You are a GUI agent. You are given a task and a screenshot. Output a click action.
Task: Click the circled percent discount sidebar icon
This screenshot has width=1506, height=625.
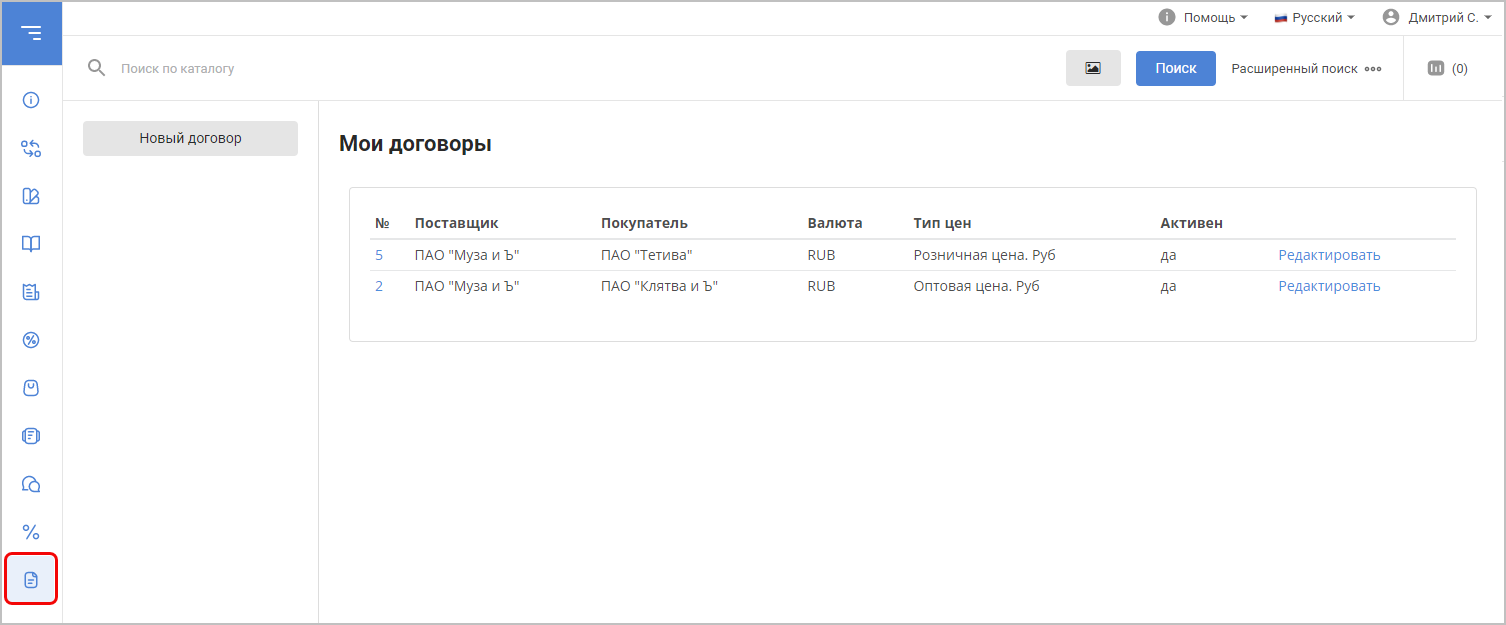31,340
